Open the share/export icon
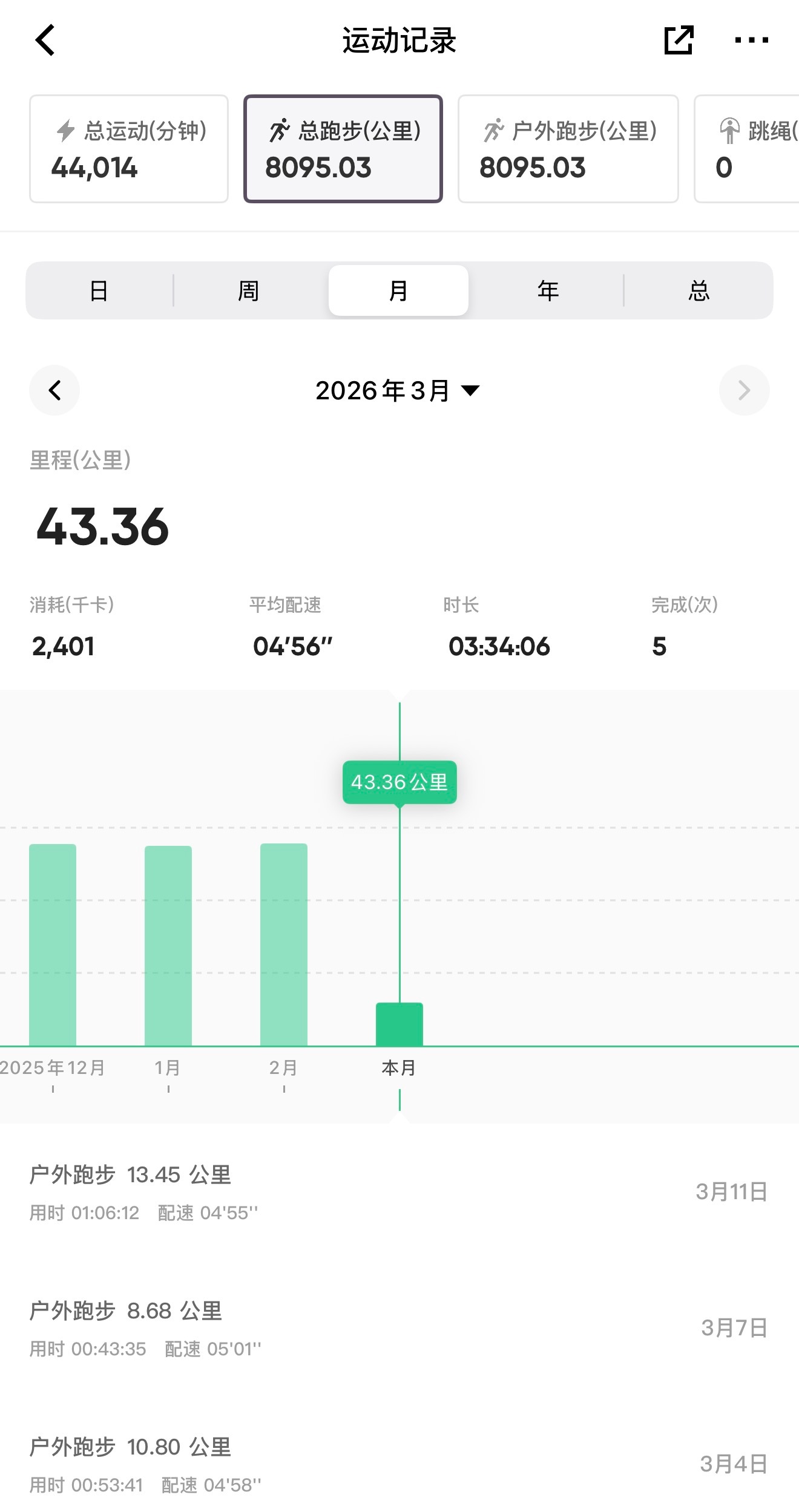The height and width of the screenshot is (1512, 799). [679, 41]
